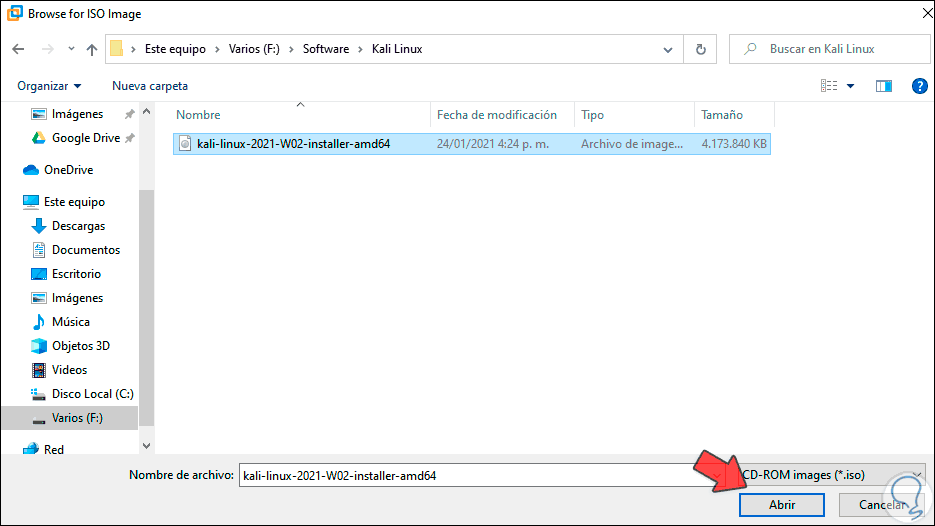The width and height of the screenshot is (935, 526).
Task: Click Software in the address bar
Action: click(326, 49)
